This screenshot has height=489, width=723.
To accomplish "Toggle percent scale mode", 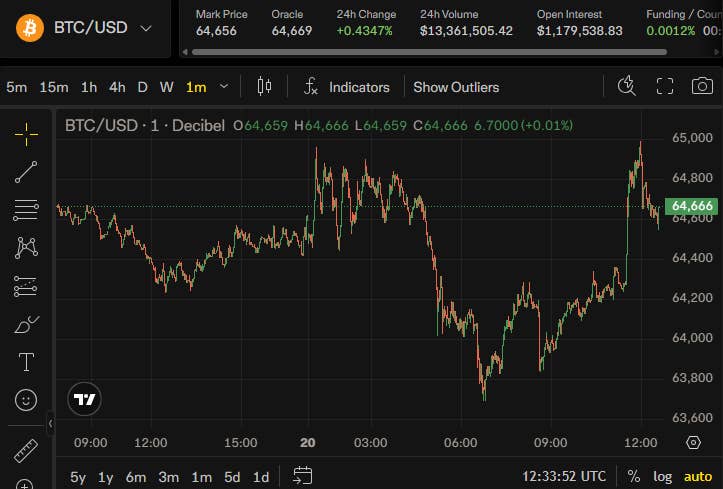I will tap(634, 476).
